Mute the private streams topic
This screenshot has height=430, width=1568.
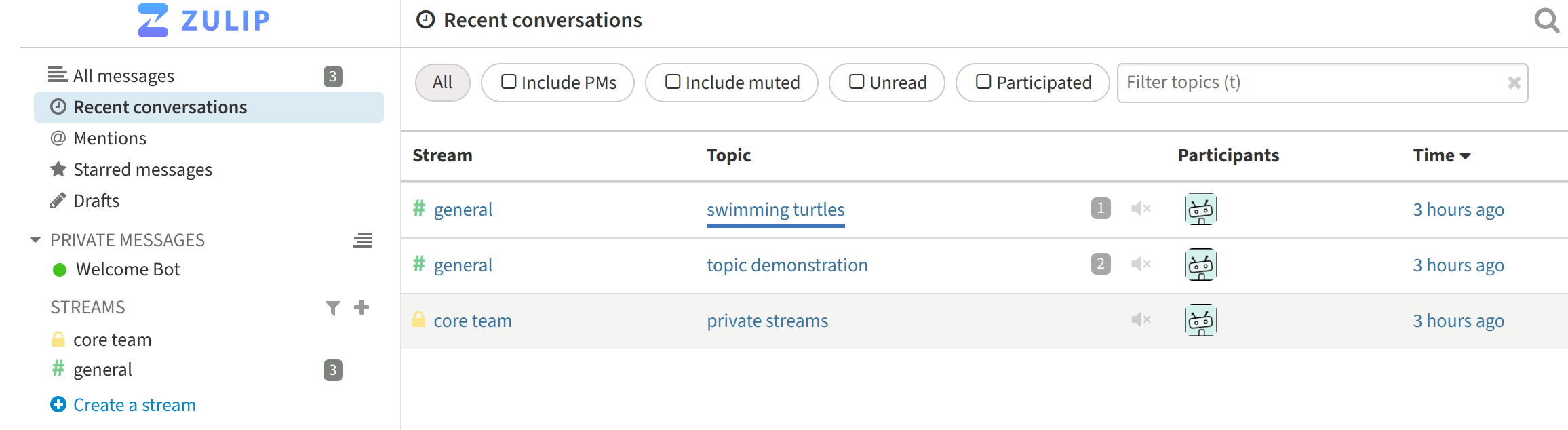1141,319
